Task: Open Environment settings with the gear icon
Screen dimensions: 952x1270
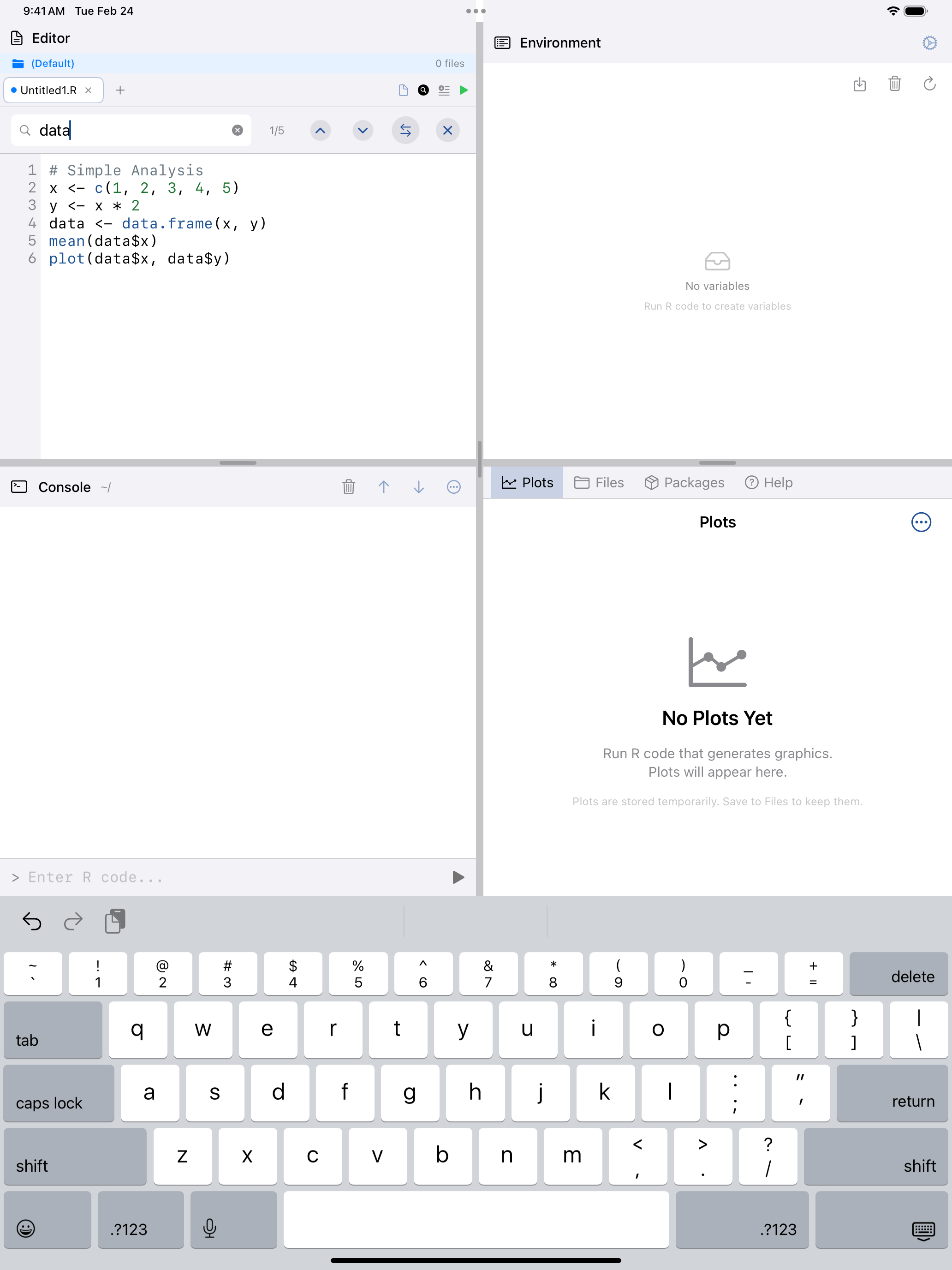Action: (929, 42)
